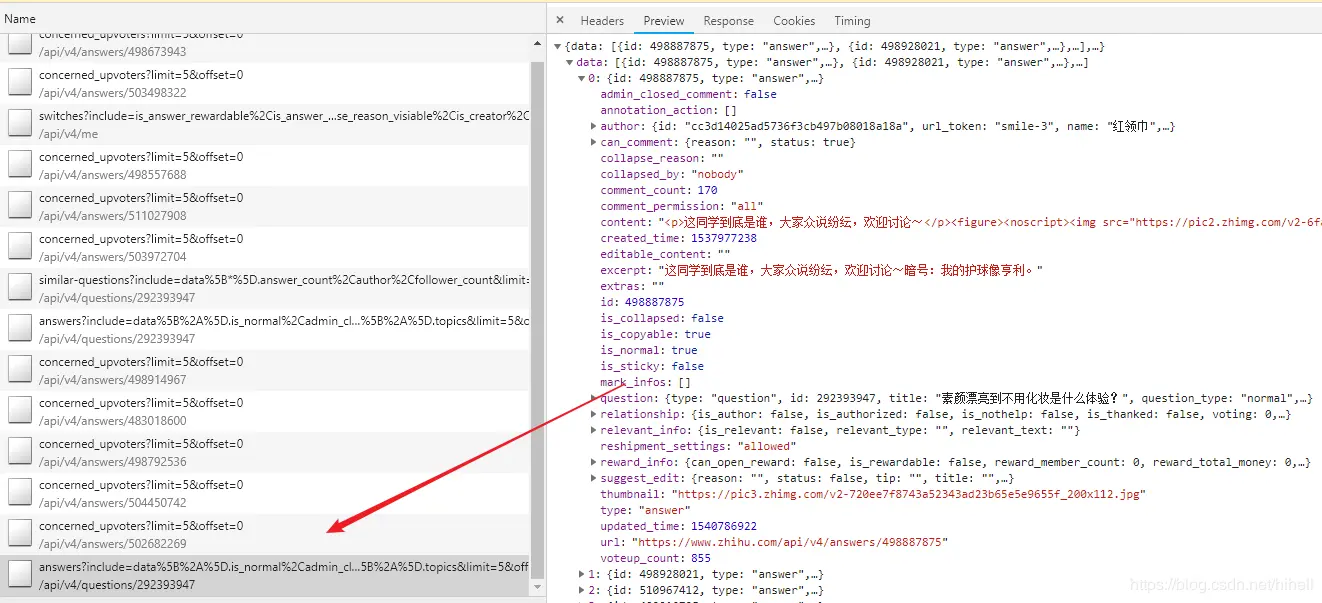Click the collapsed_by: "nobody" line
The image size is (1322, 603).
point(670,174)
